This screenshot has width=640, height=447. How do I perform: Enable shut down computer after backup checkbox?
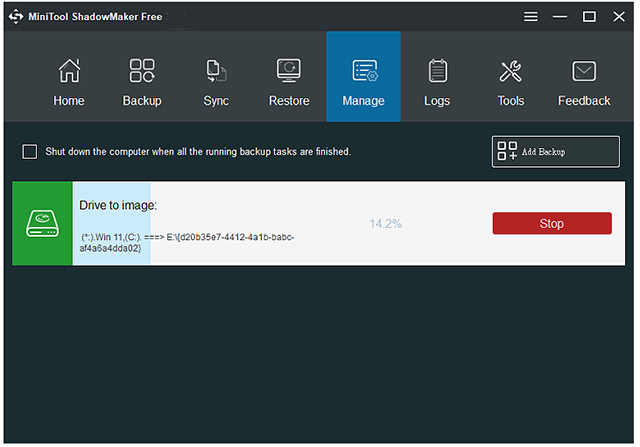[30, 152]
